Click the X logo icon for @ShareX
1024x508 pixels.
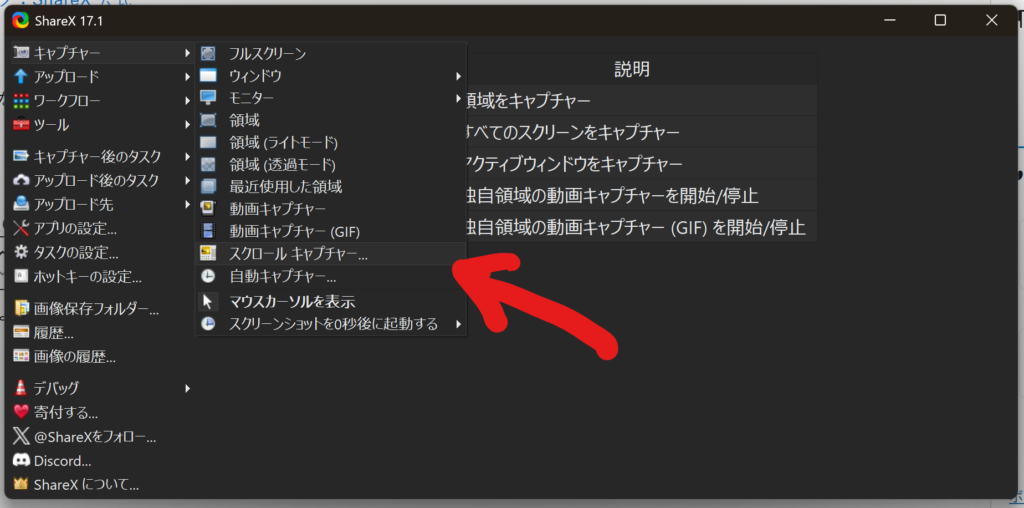click(x=21, y=436)
